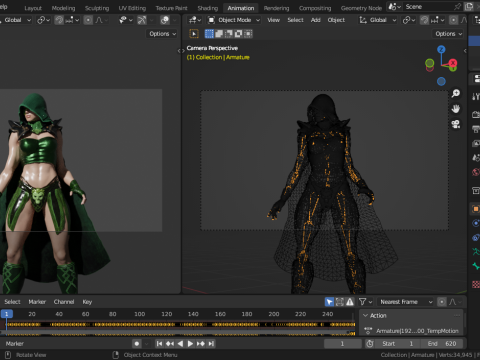The height and width of the screenshot is (360, 480).
Task: Open the orange Object properties tab
Action: tap(476, 209)
